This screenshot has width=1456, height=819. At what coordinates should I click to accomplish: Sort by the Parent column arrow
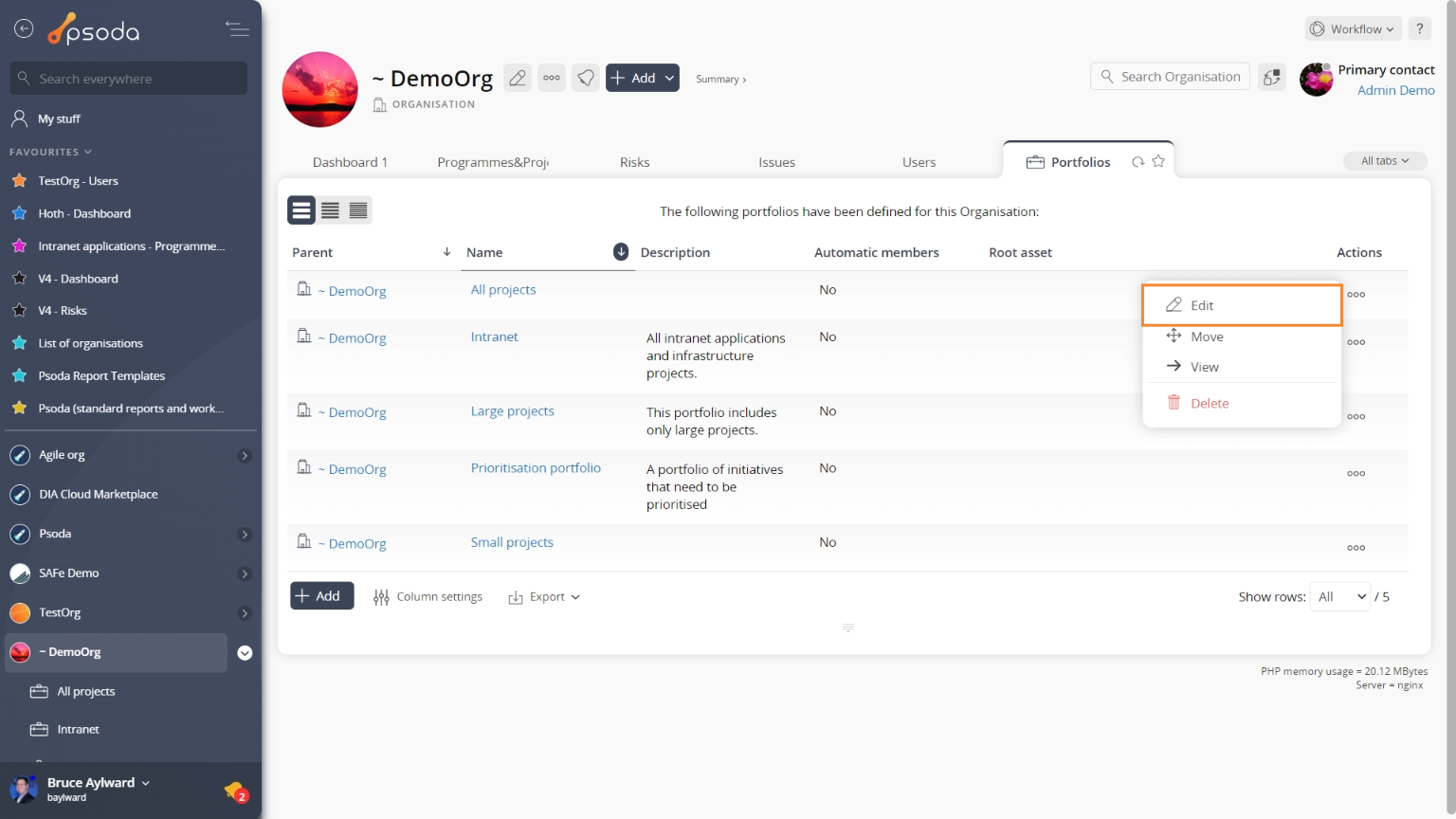point(446,251)
